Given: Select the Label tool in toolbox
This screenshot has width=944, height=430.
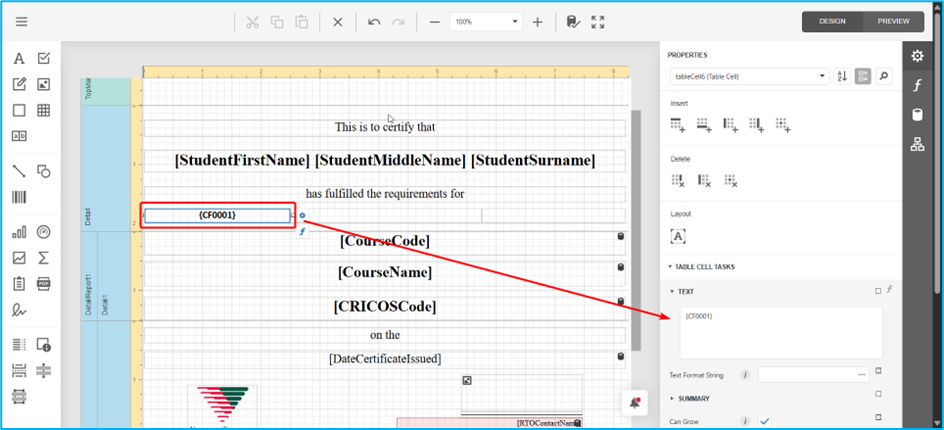Looking at the screenshot, I should [19, 58].
